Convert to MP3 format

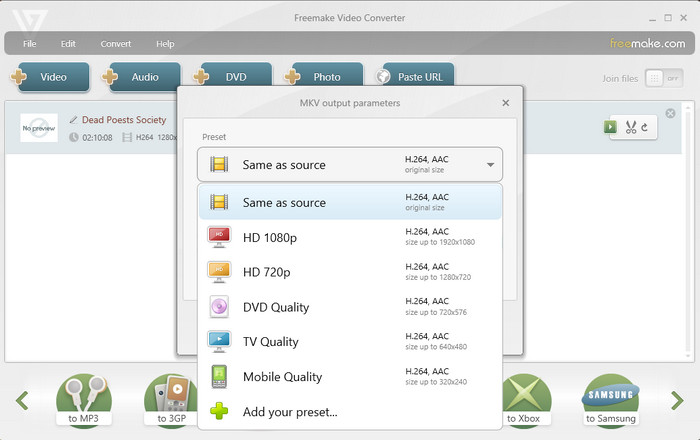(x=83, y=401)
